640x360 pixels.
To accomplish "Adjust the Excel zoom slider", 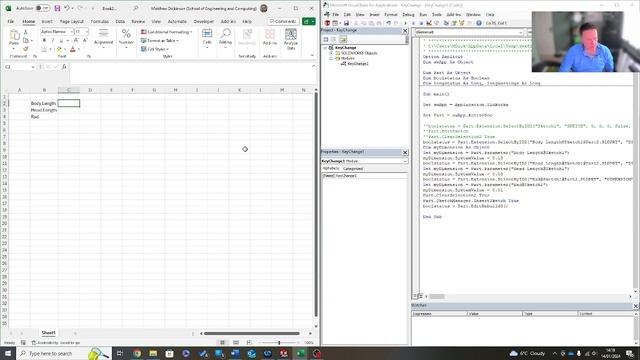I will click(279, 342).
